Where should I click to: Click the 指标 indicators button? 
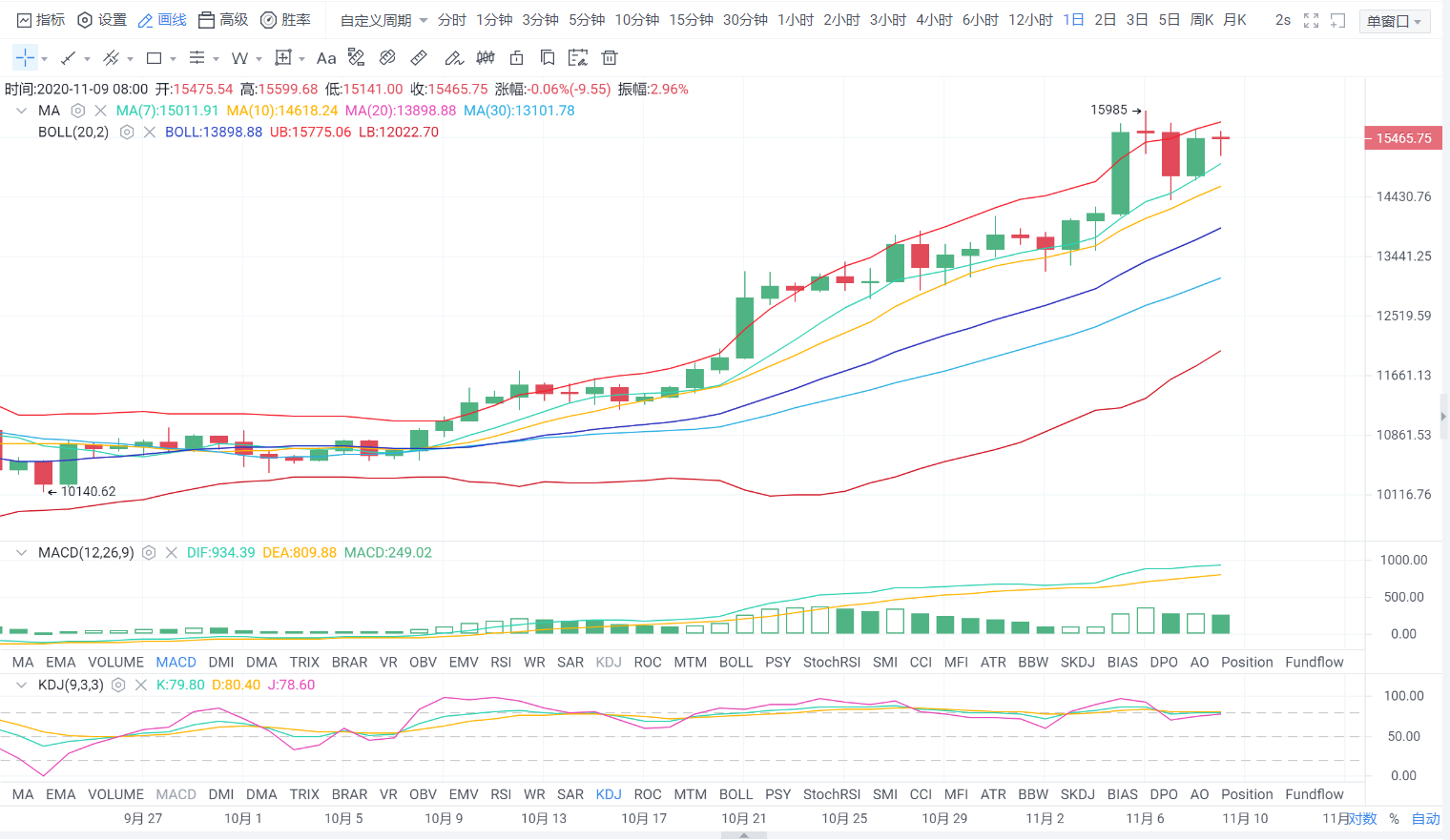pos(41,20)
